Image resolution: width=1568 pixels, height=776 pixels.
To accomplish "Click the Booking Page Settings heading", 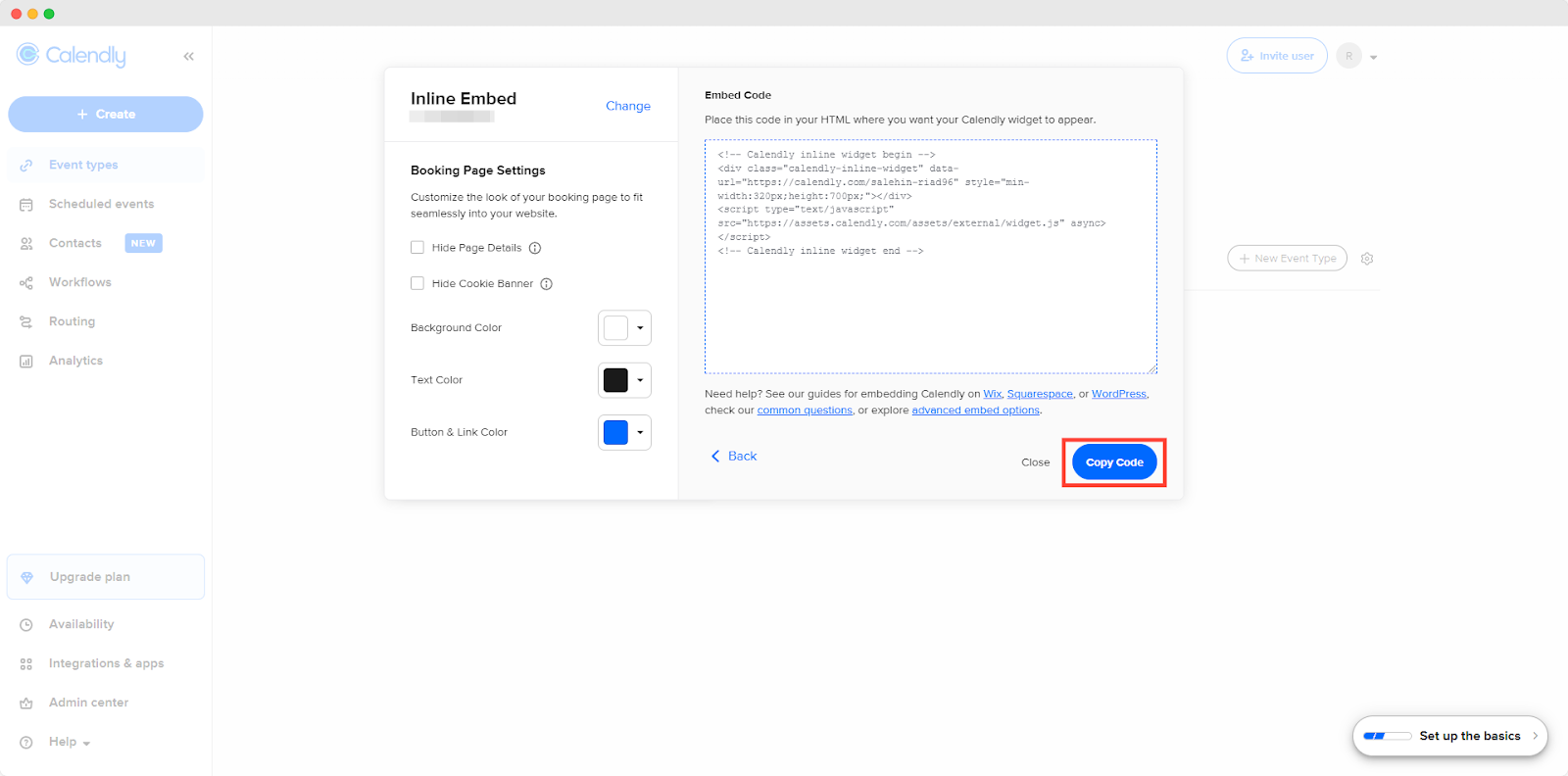I will (x=478, y=170).
